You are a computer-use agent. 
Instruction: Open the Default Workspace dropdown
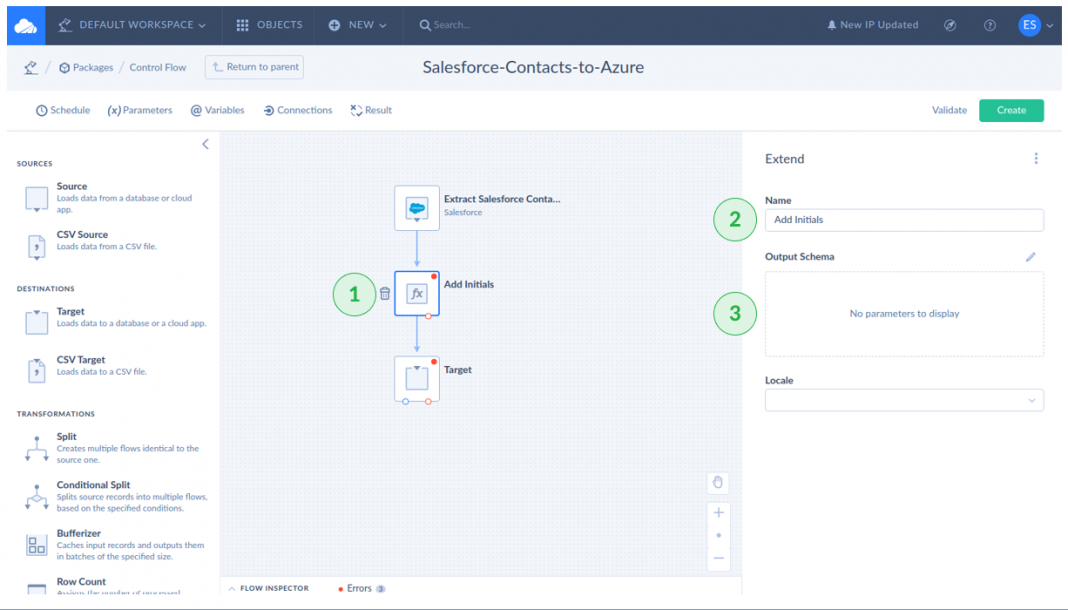click(x=133, y=25)
